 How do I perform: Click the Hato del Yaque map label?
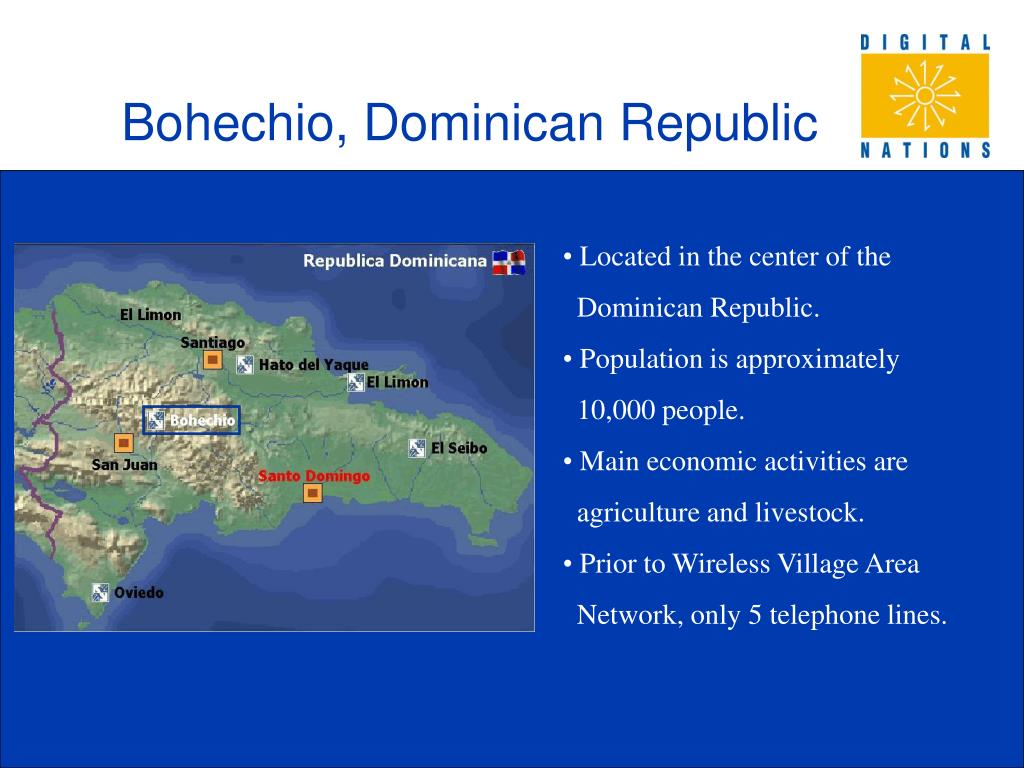(x=313, y=364)
